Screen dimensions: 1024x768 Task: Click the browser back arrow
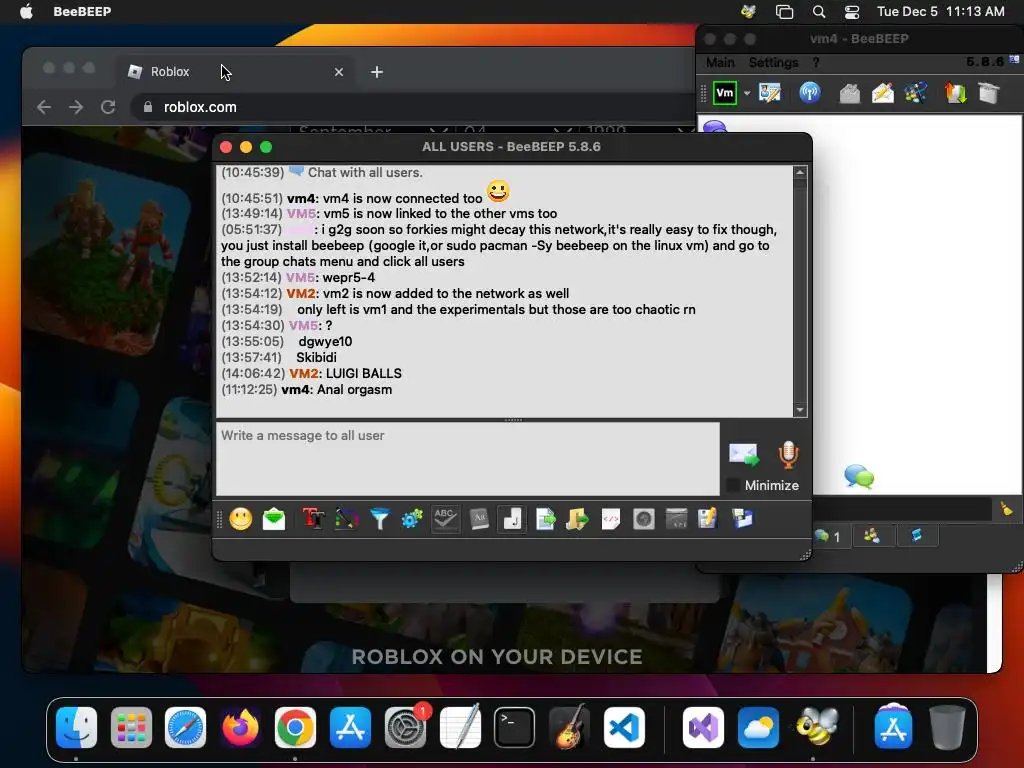44,107
